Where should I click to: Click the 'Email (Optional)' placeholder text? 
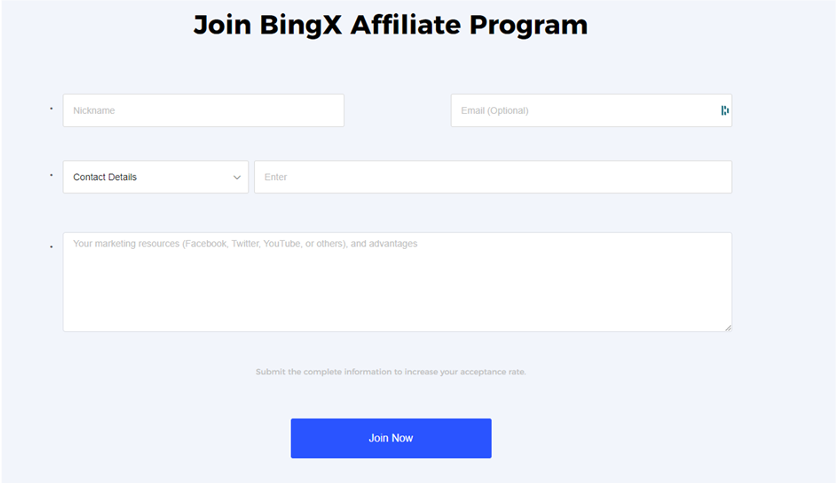(x=495, y=110)
